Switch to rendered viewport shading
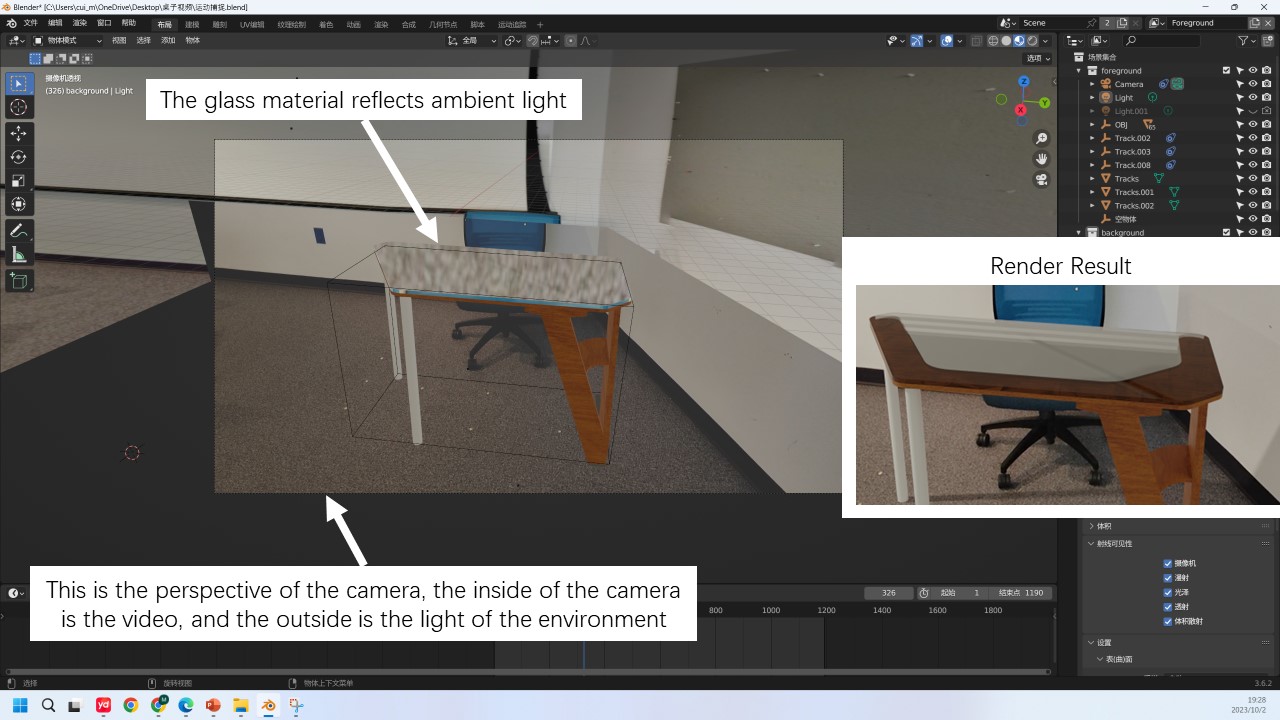The image size is (1280, 720). coord(1032,41)
